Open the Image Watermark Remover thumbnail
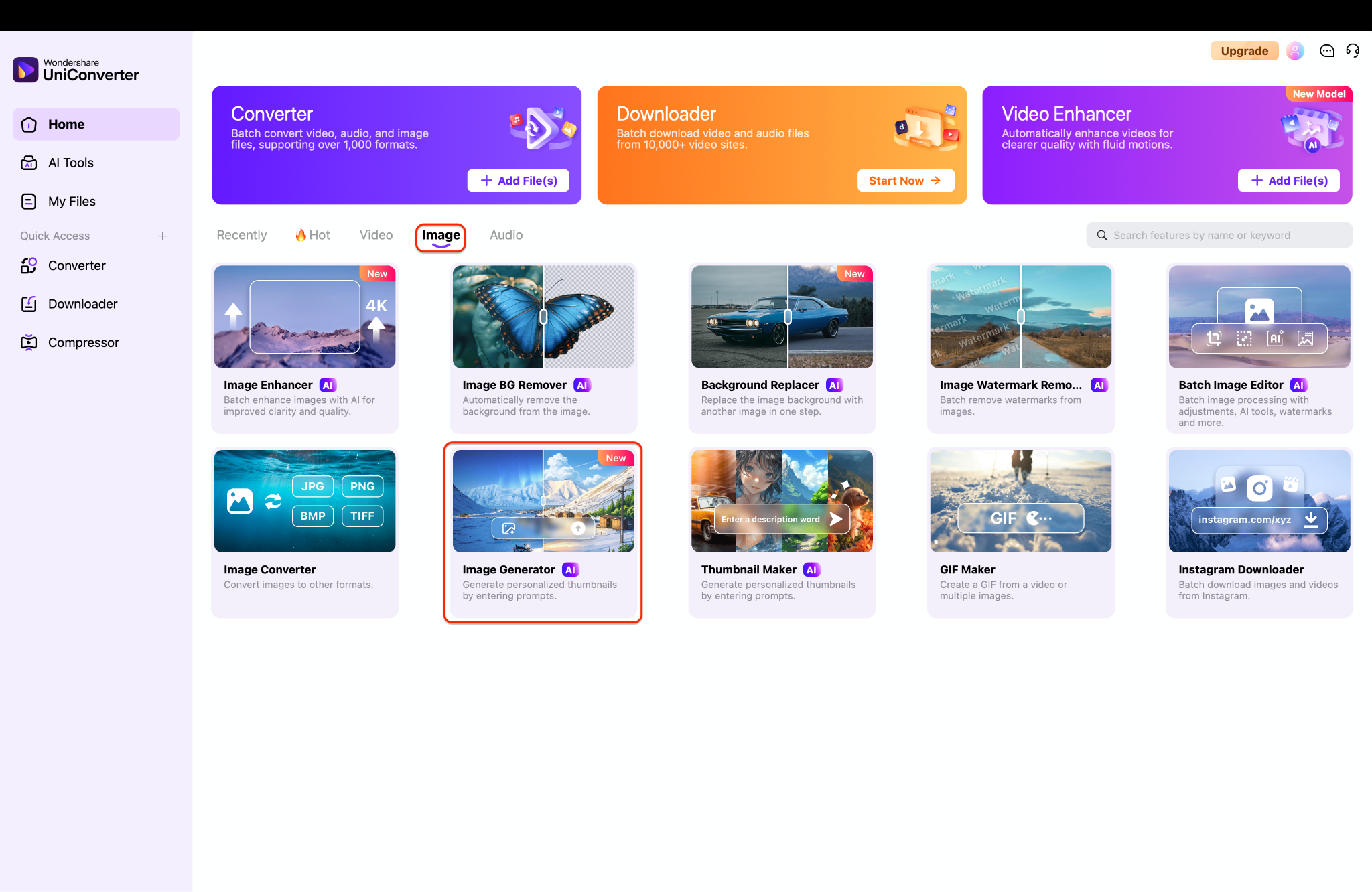Image resolution: width=1372 pixels, height=892 pixels. point(1021,317)
